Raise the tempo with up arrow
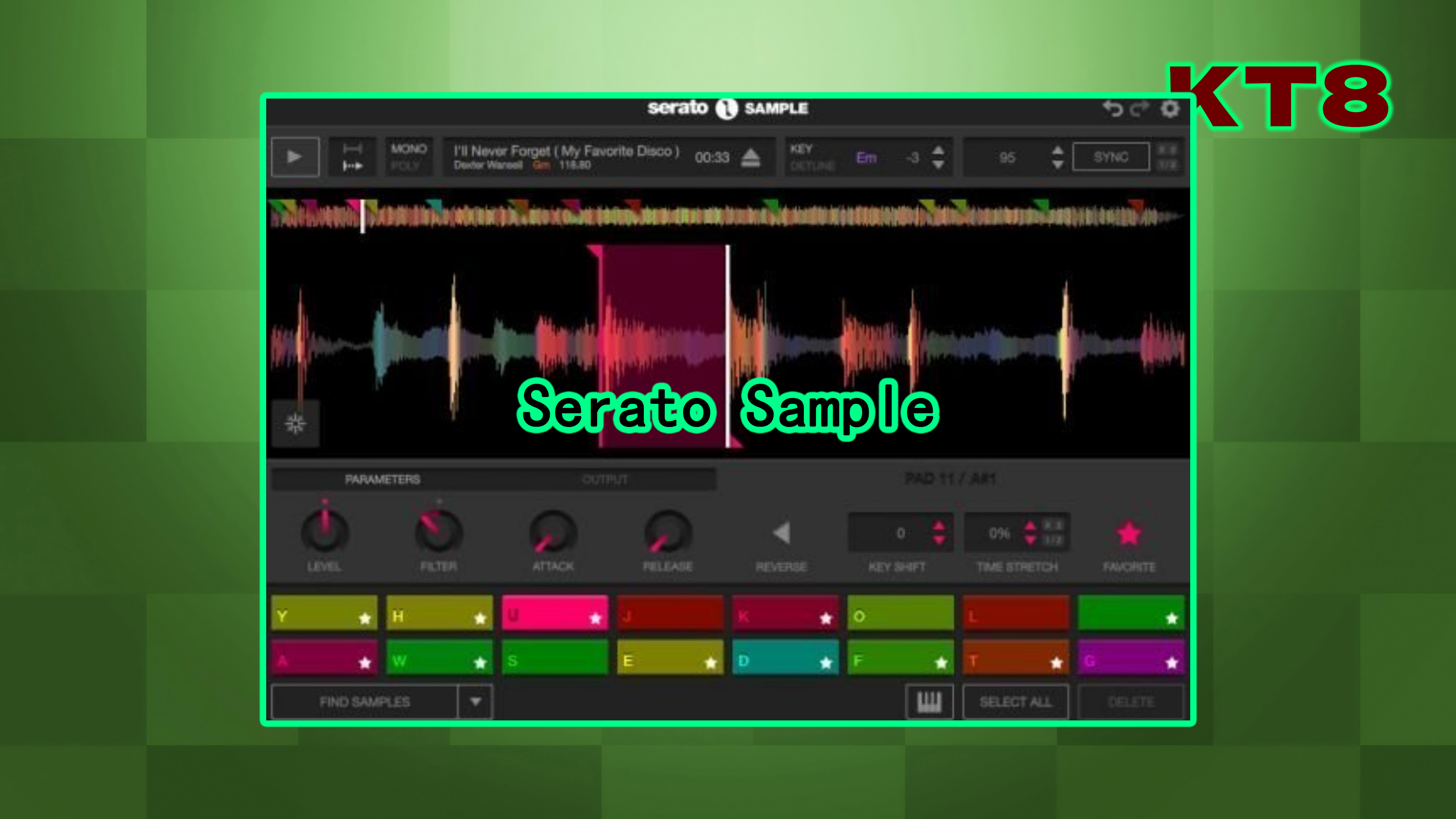This screenshot has width=1456, height=819. (x=1057, y=150)
